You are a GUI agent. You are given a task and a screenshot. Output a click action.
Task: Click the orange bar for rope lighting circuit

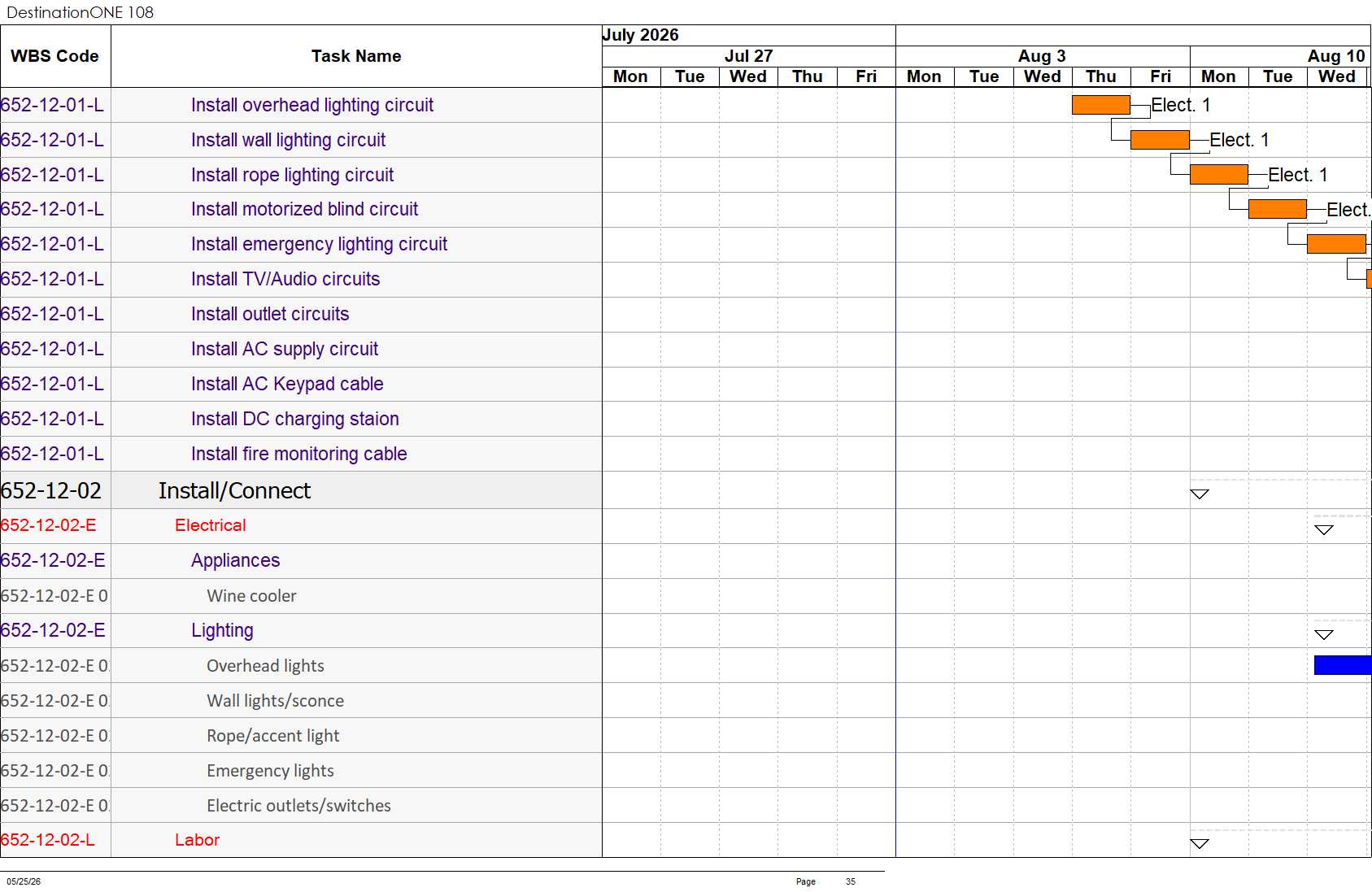coord(1219,175)
